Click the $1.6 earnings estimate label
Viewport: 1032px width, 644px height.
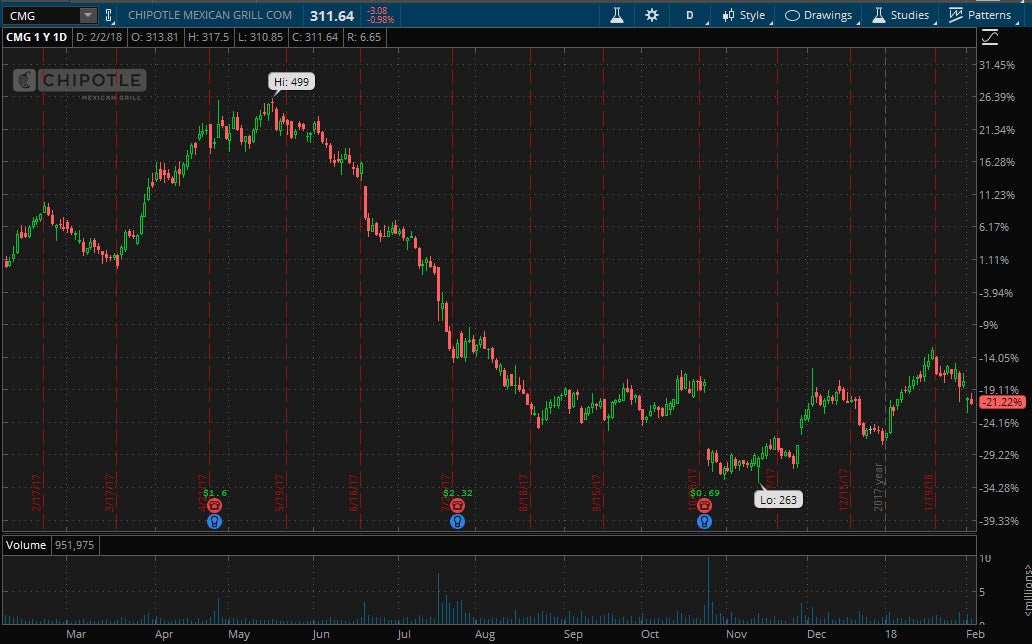pyautogui.click(x=215, y=493)
